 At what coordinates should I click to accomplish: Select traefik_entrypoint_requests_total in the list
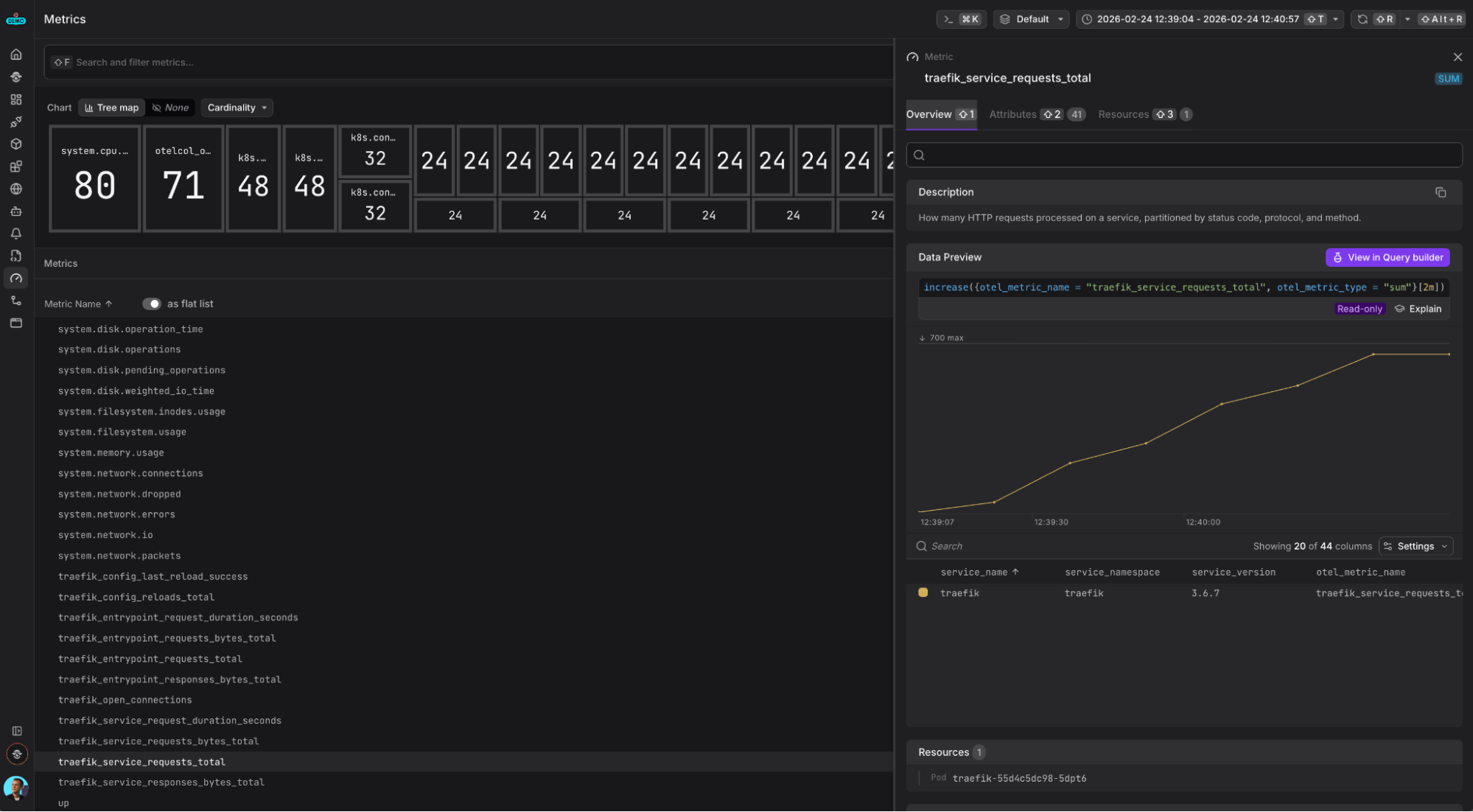(150, 659)
